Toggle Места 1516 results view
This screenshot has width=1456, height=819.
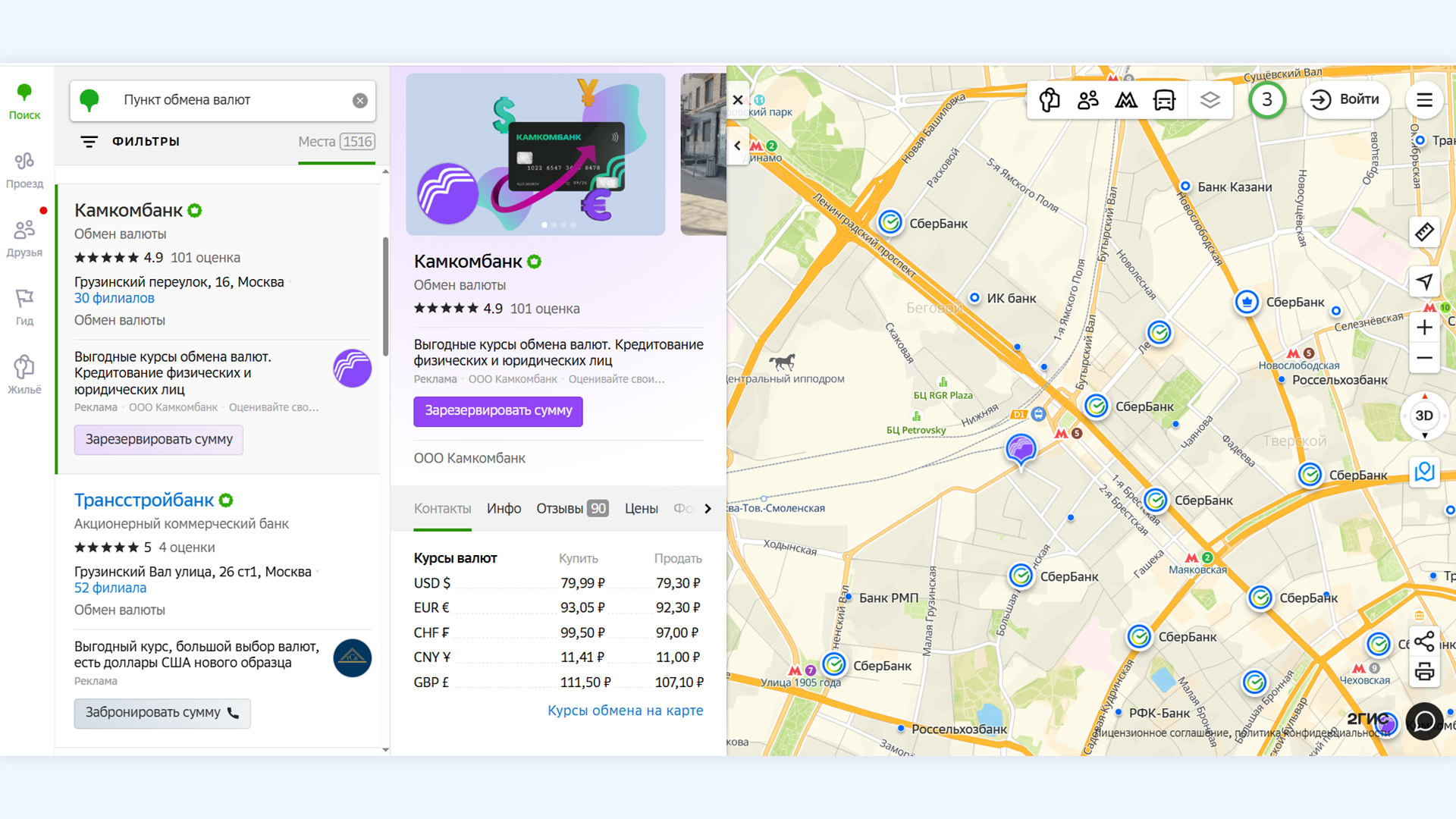click(x=336, y=142)
